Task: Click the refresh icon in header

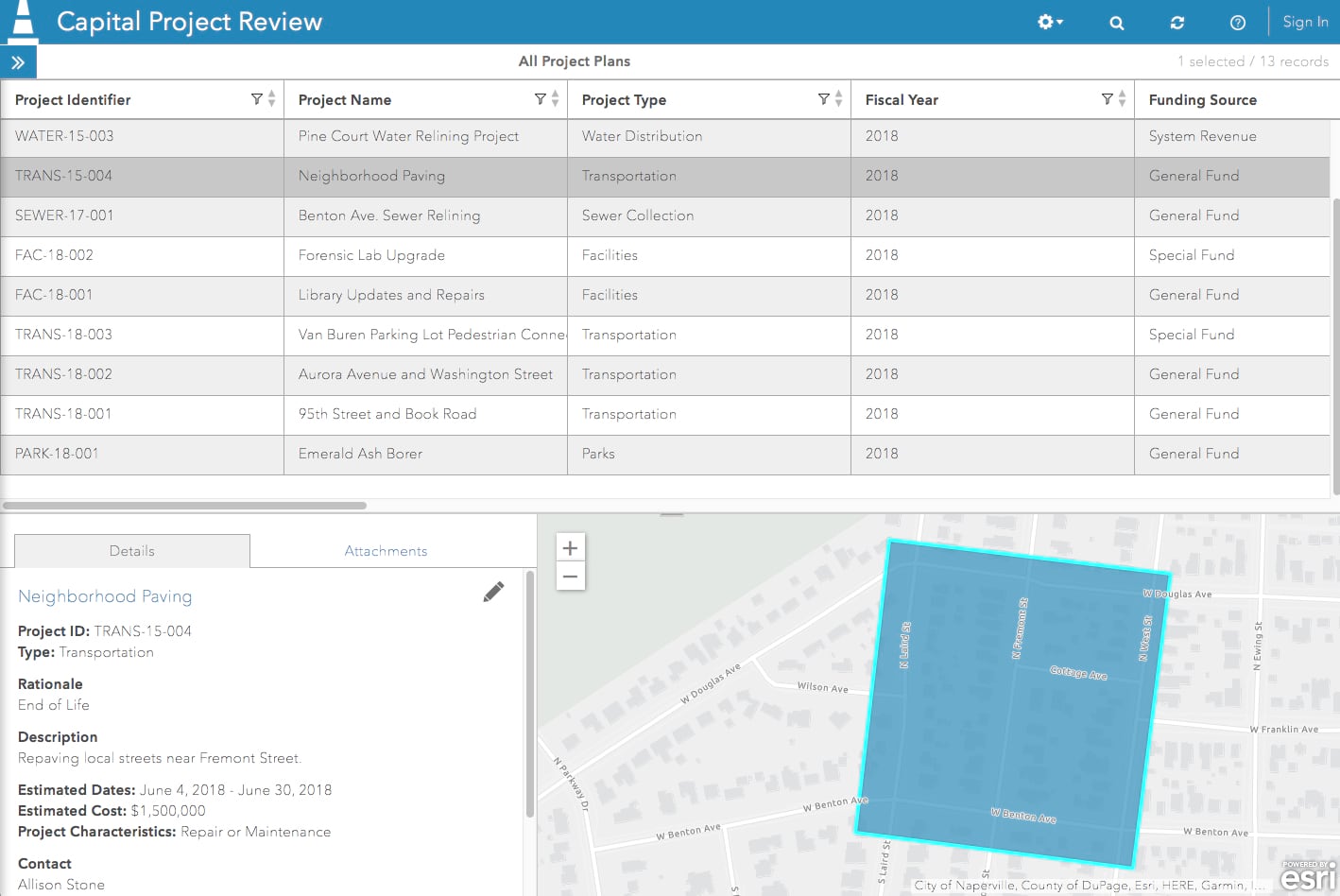Action: pyautogui.click(x=1177, y=23)
